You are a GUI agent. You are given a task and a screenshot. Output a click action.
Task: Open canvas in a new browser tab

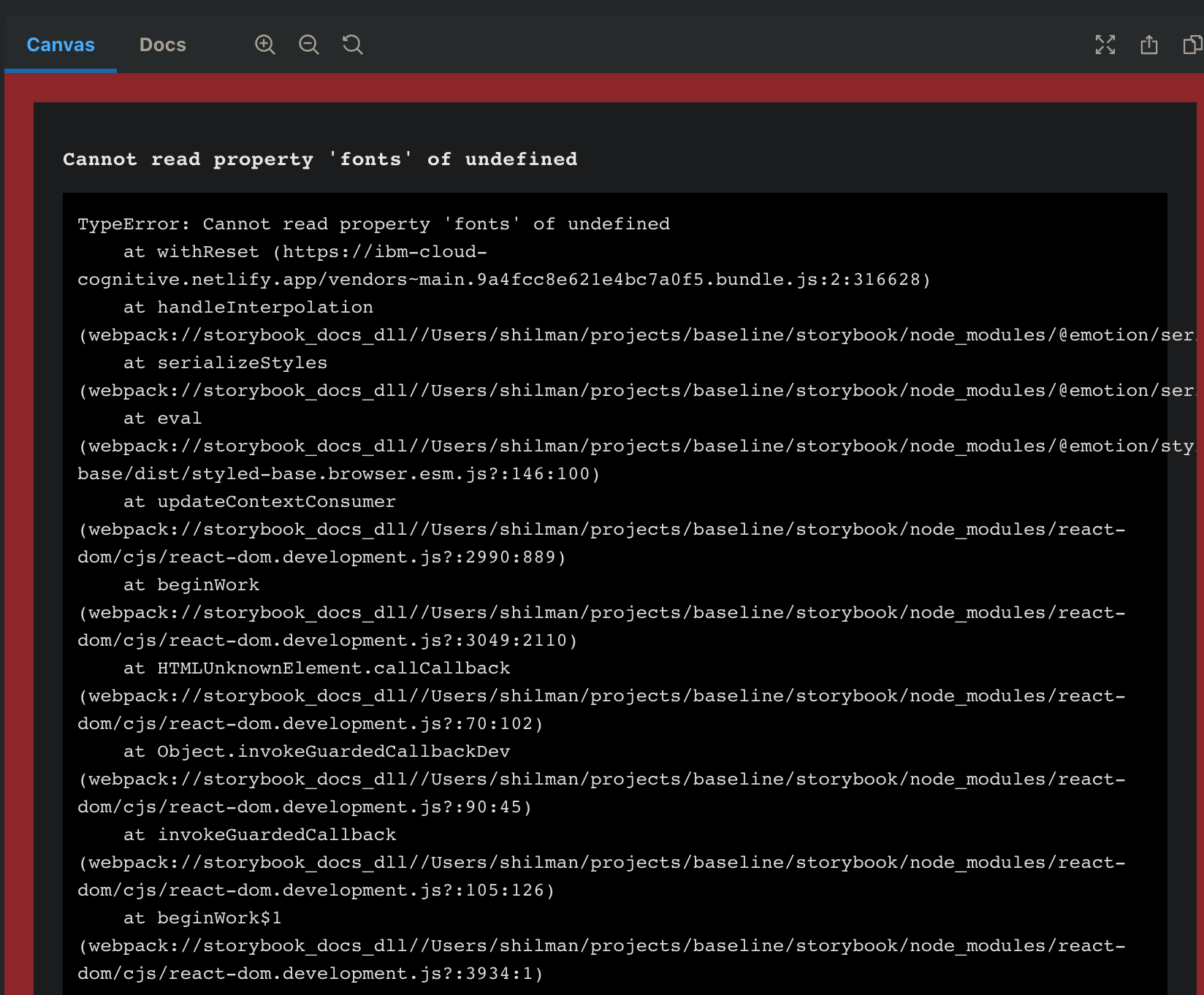click(1149, 45)
